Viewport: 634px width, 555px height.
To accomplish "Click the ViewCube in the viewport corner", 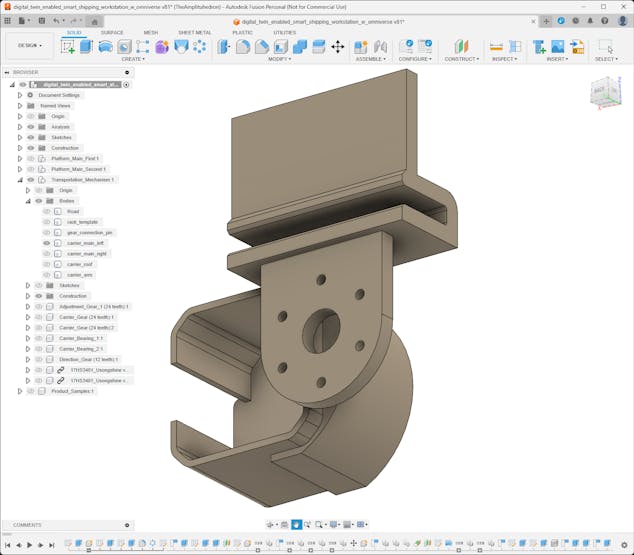I will 604,92.
